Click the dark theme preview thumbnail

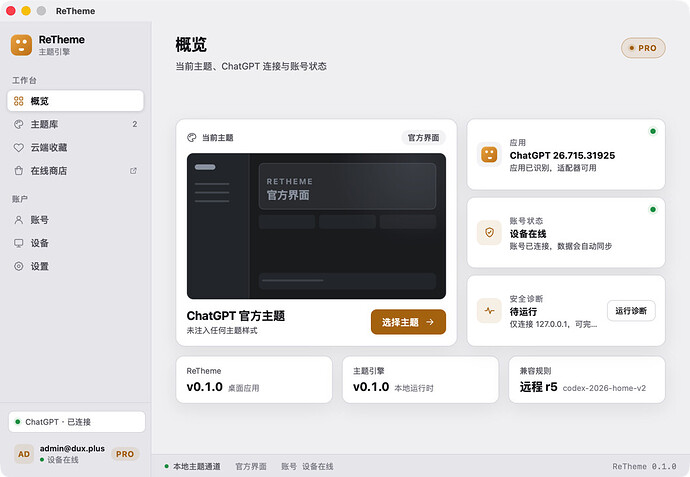coord(316,226)
